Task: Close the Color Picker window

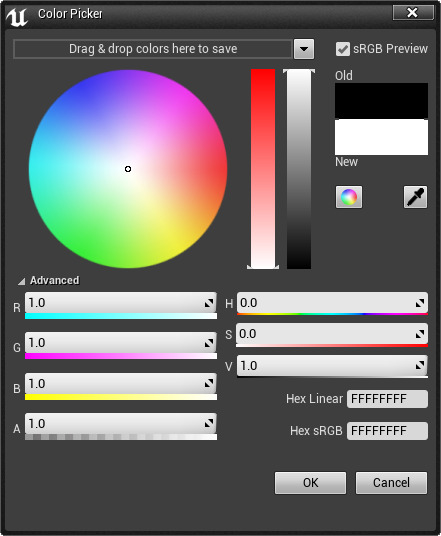Action: pyautogui.click(x=413, y=13)
